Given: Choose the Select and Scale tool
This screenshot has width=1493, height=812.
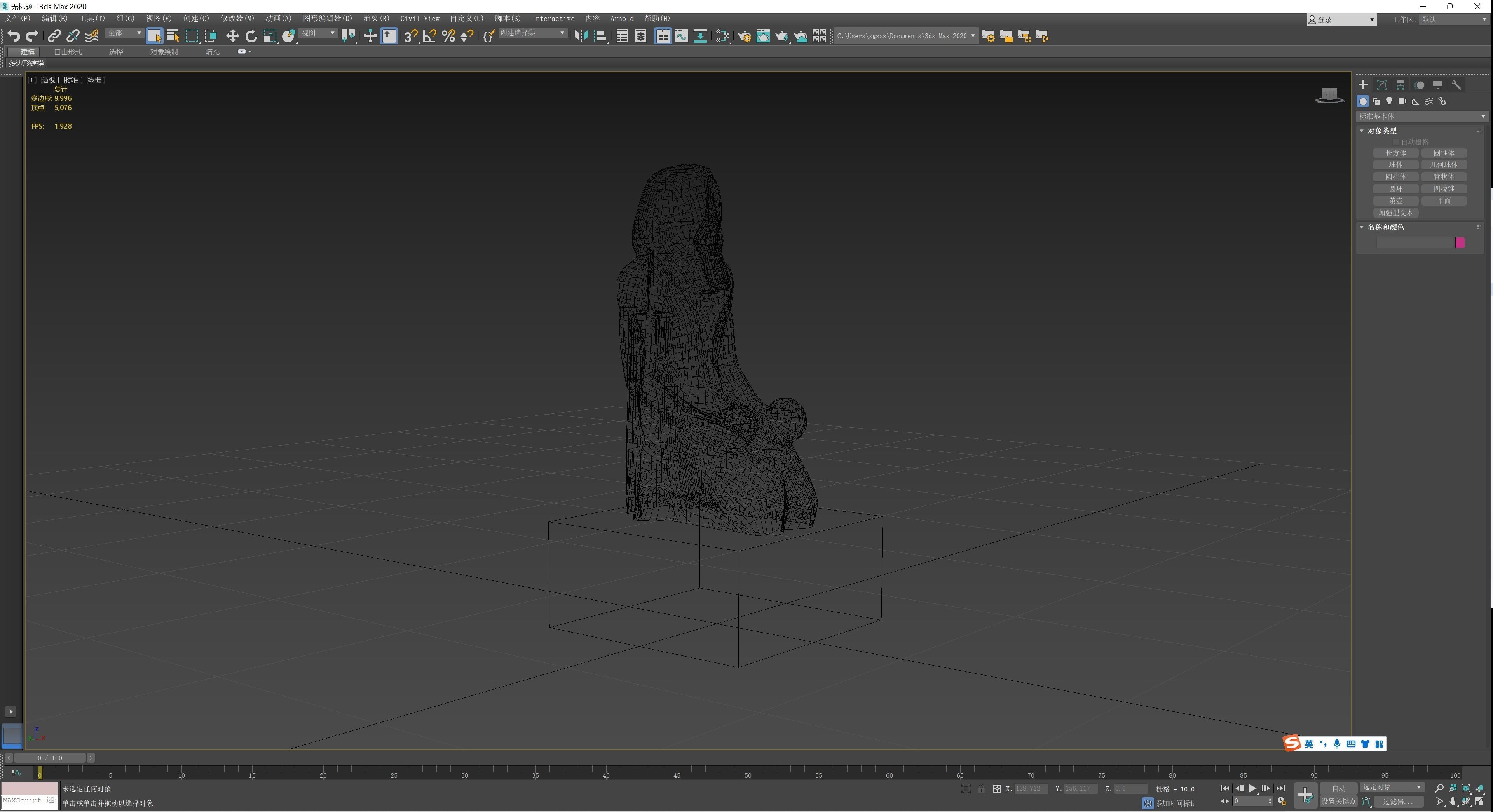Looking at the screenshot, I should 270,36.
